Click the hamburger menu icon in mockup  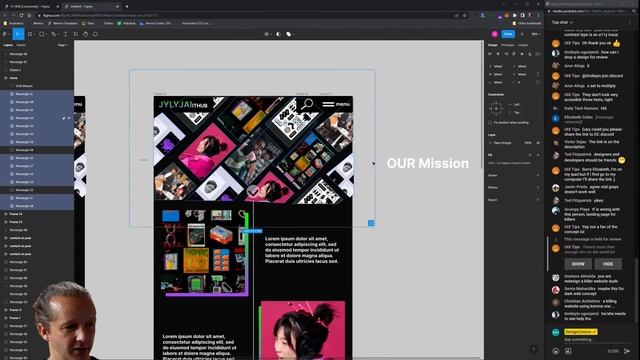pos(328,104)
